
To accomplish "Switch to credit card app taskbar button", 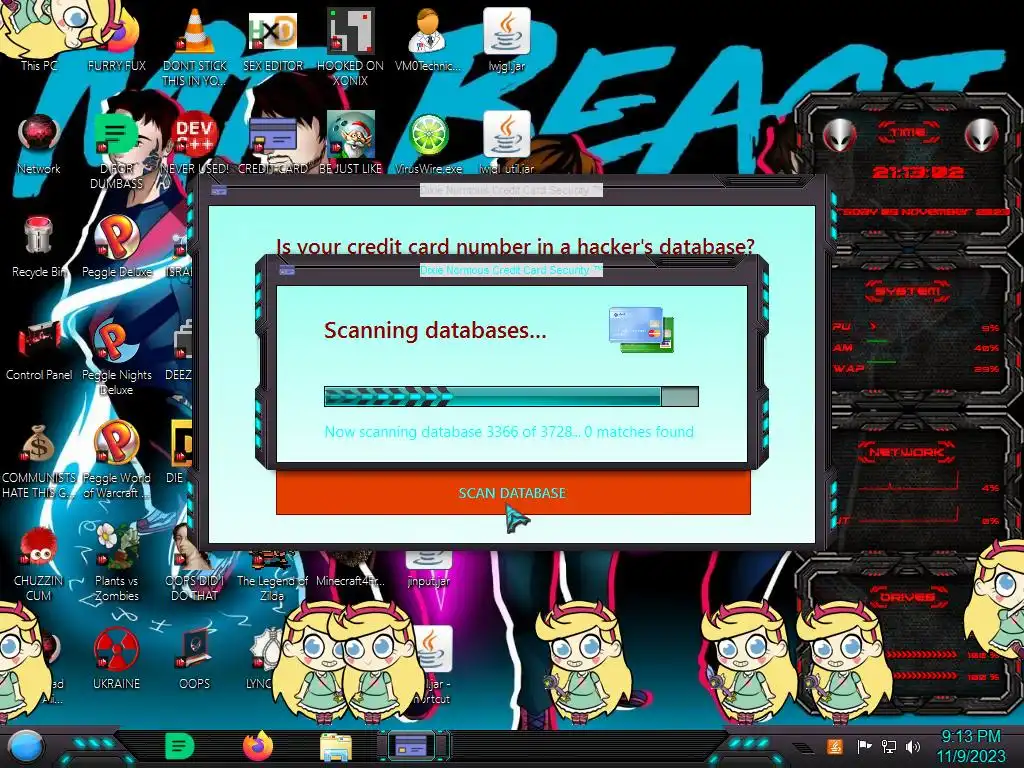I will pos(411,746).
